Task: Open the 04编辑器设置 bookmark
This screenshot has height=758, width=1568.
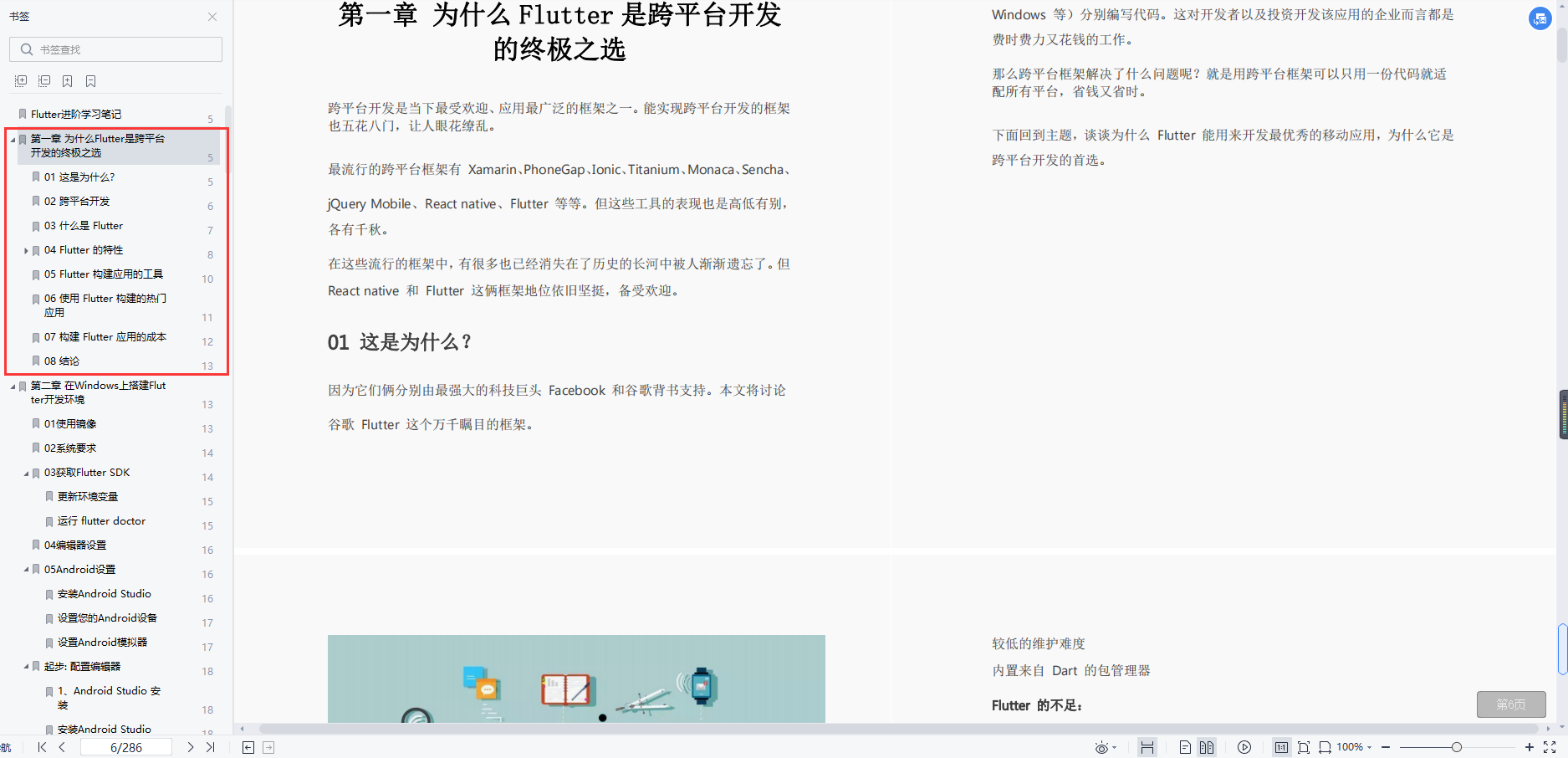Action: 75,545
